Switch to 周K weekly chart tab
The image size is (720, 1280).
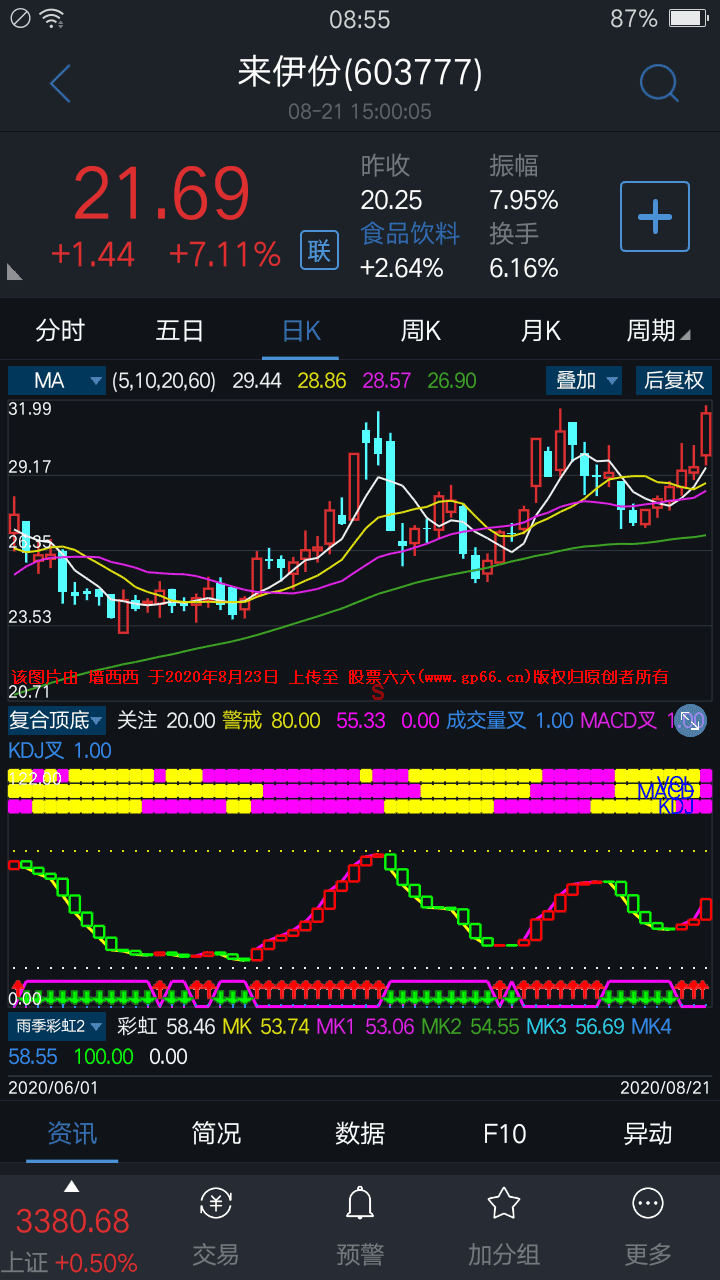point(420,331)
